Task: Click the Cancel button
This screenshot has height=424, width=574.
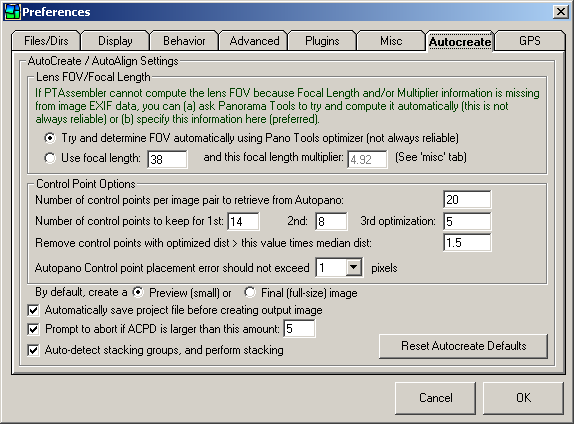Action: point(435,398)
